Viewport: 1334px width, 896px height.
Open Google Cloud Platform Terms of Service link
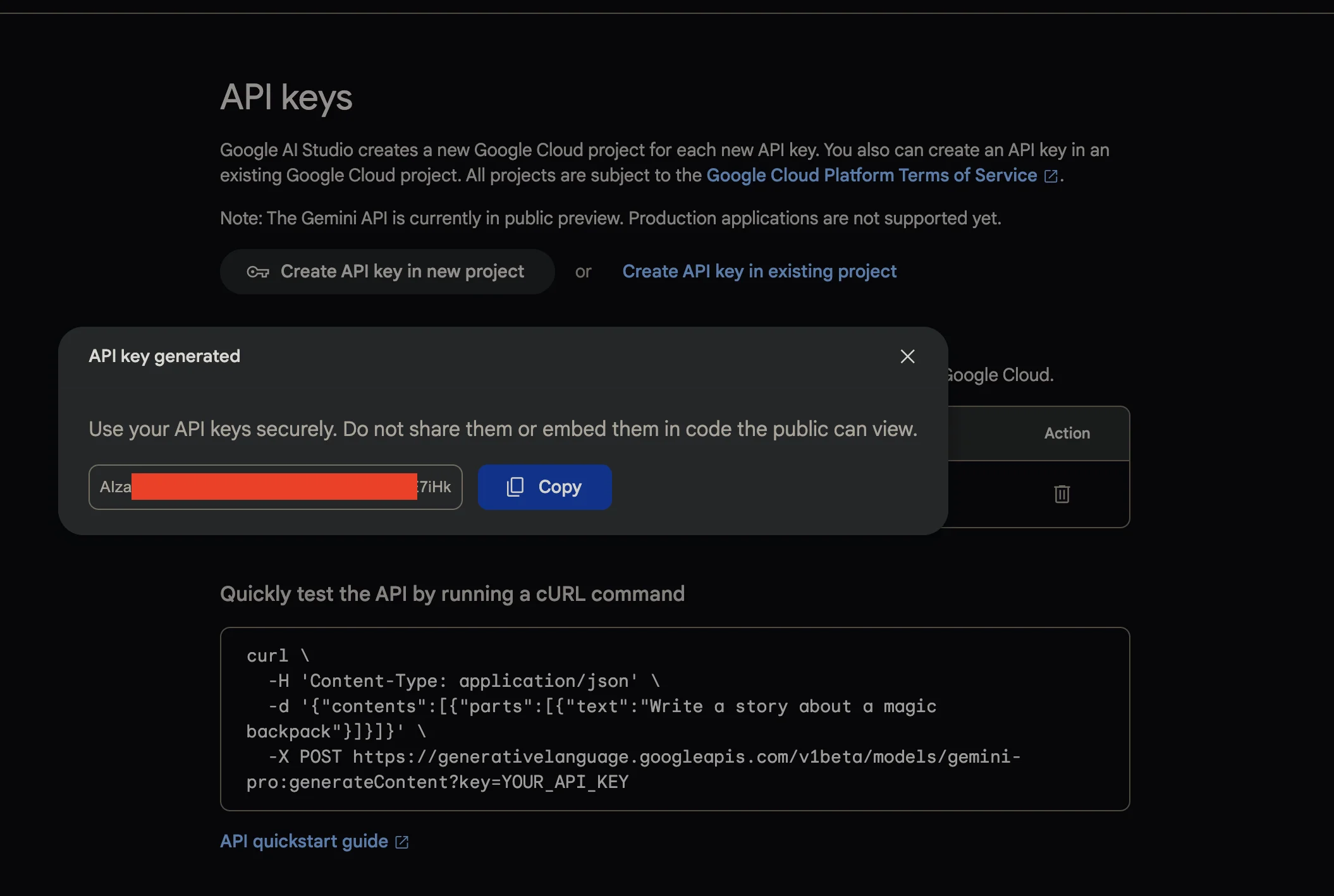pos(882,175)
